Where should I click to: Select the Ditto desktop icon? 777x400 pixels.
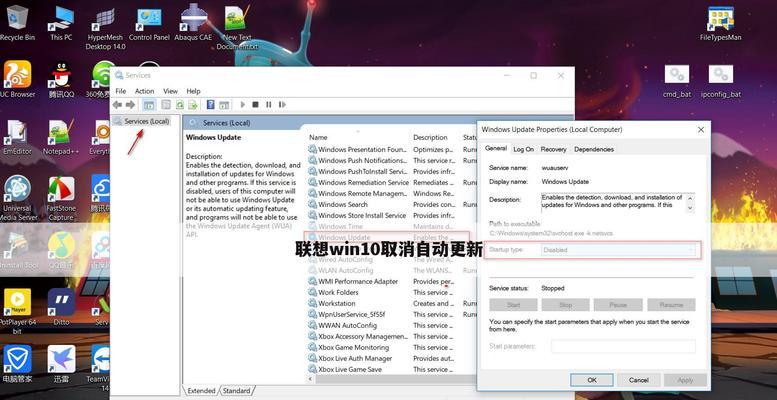[x=61, y=307]
